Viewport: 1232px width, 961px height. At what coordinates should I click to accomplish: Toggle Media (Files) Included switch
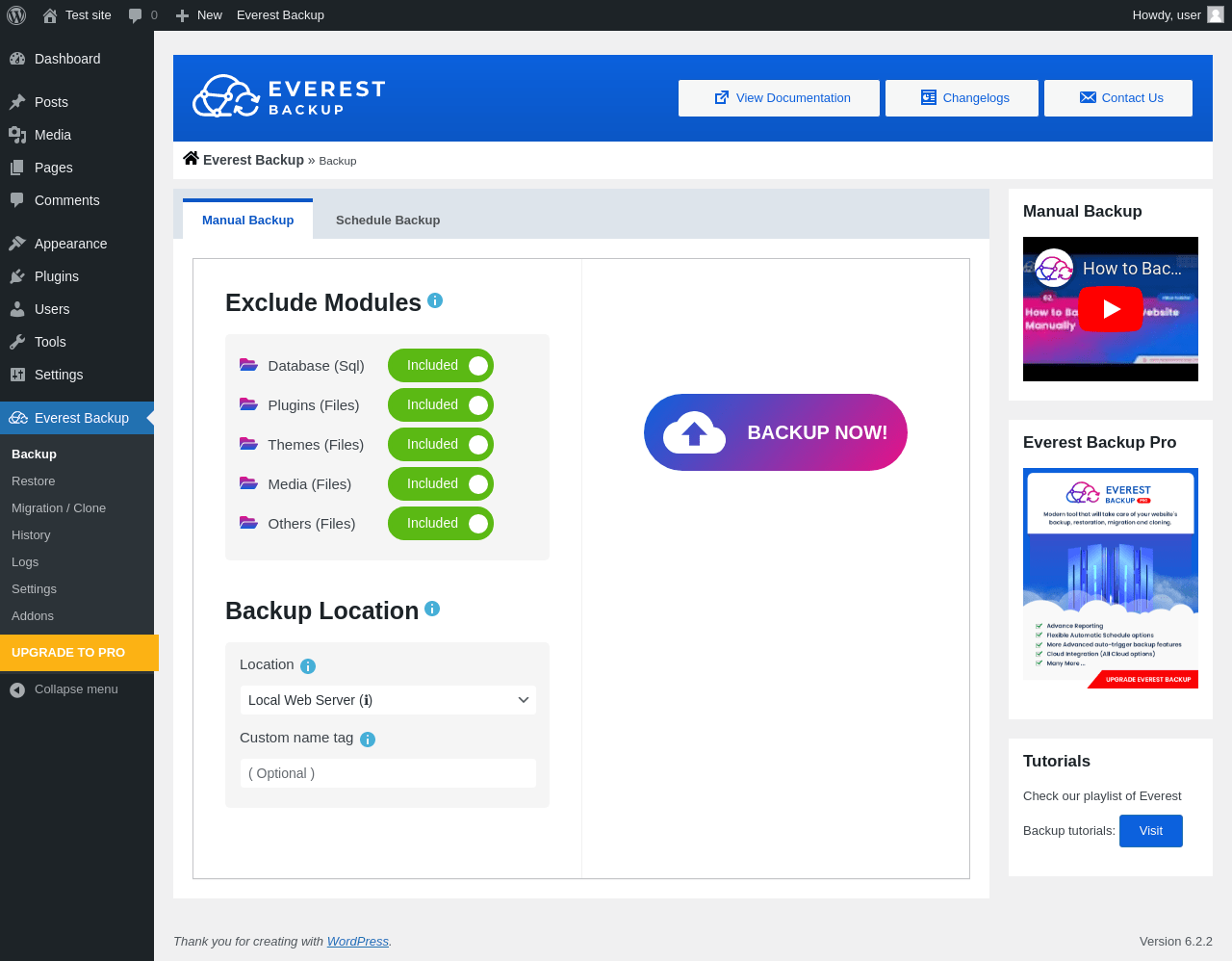441,484
